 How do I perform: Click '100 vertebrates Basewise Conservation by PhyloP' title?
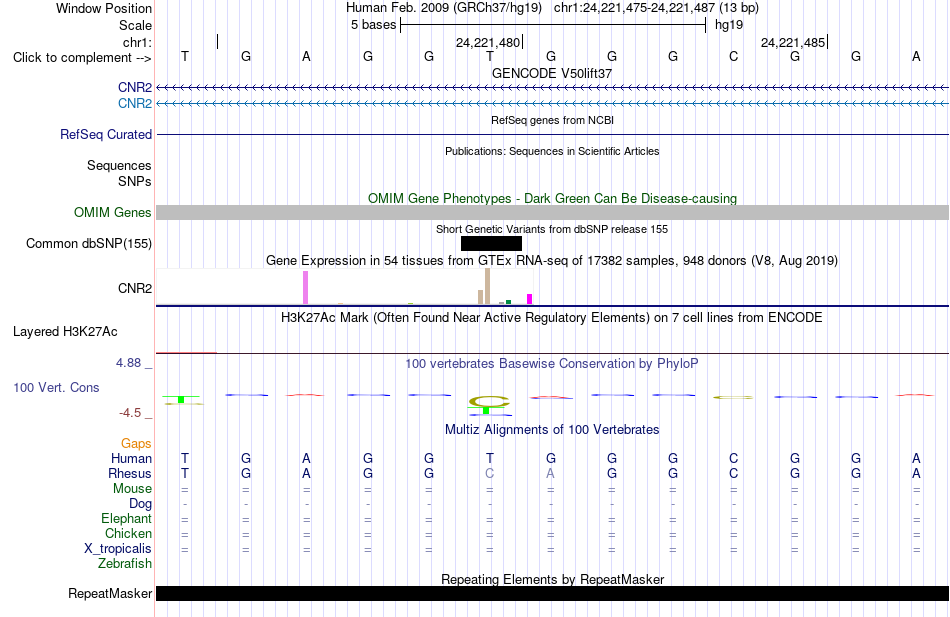tap(552, 364)
